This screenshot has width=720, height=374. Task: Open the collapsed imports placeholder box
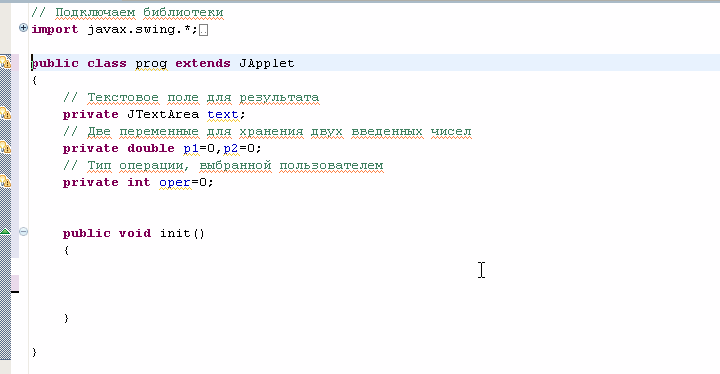tap(203, 30)
